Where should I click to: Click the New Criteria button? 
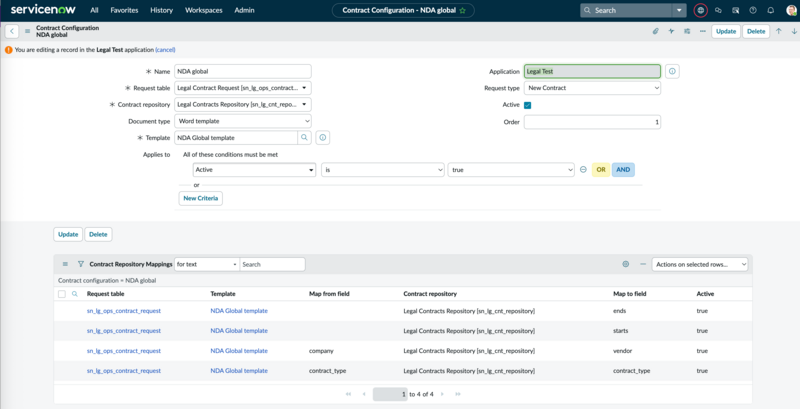click(201, 198)
